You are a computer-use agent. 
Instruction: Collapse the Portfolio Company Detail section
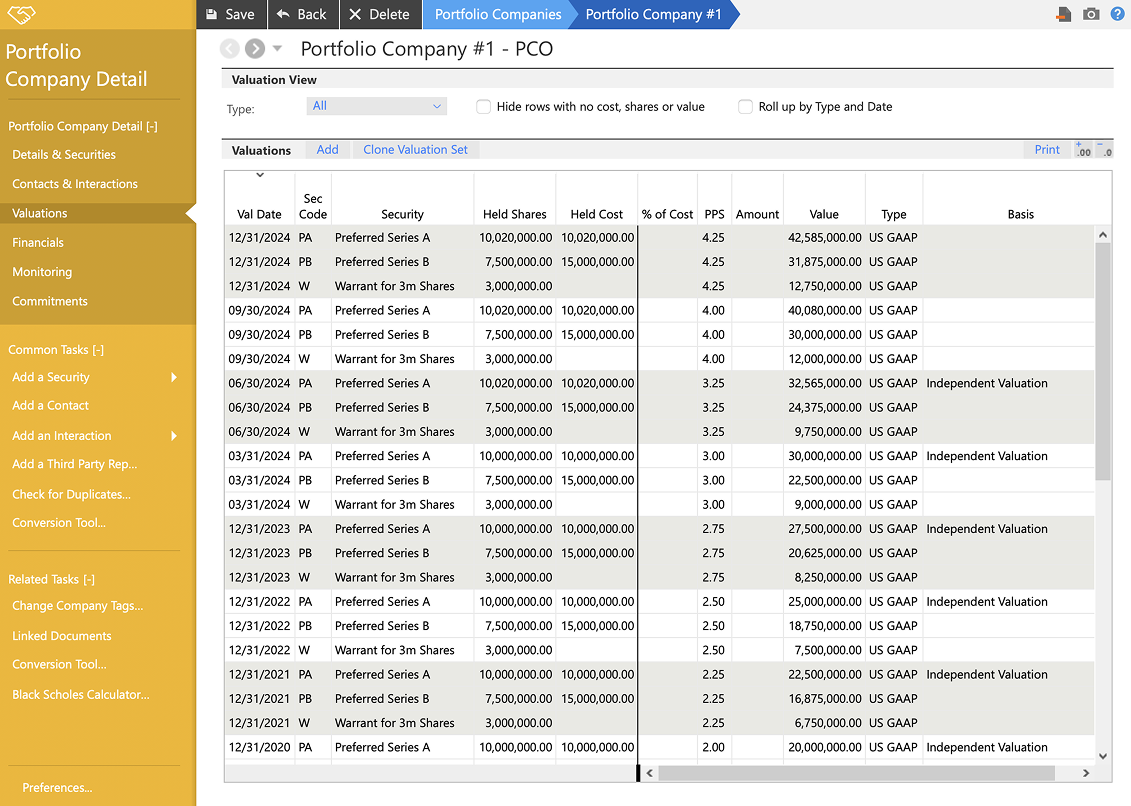pos(151,126)
